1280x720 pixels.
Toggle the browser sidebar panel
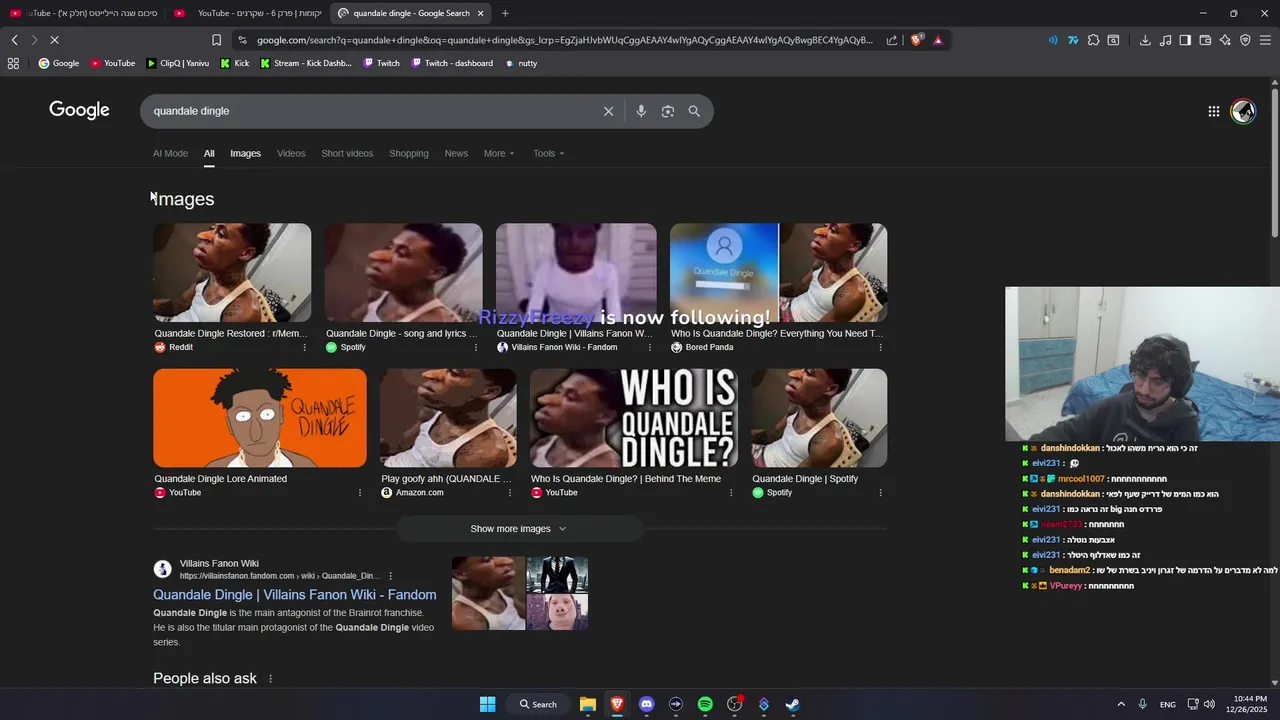[1185, 40]
